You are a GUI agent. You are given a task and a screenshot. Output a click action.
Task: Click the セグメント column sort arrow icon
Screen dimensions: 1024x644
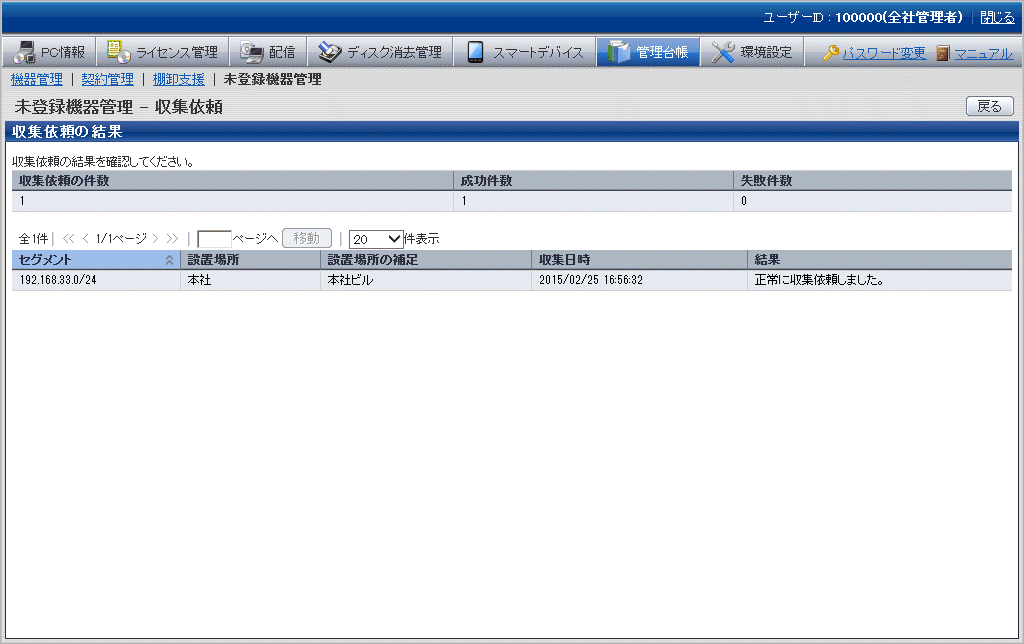[x=169, y=260]
